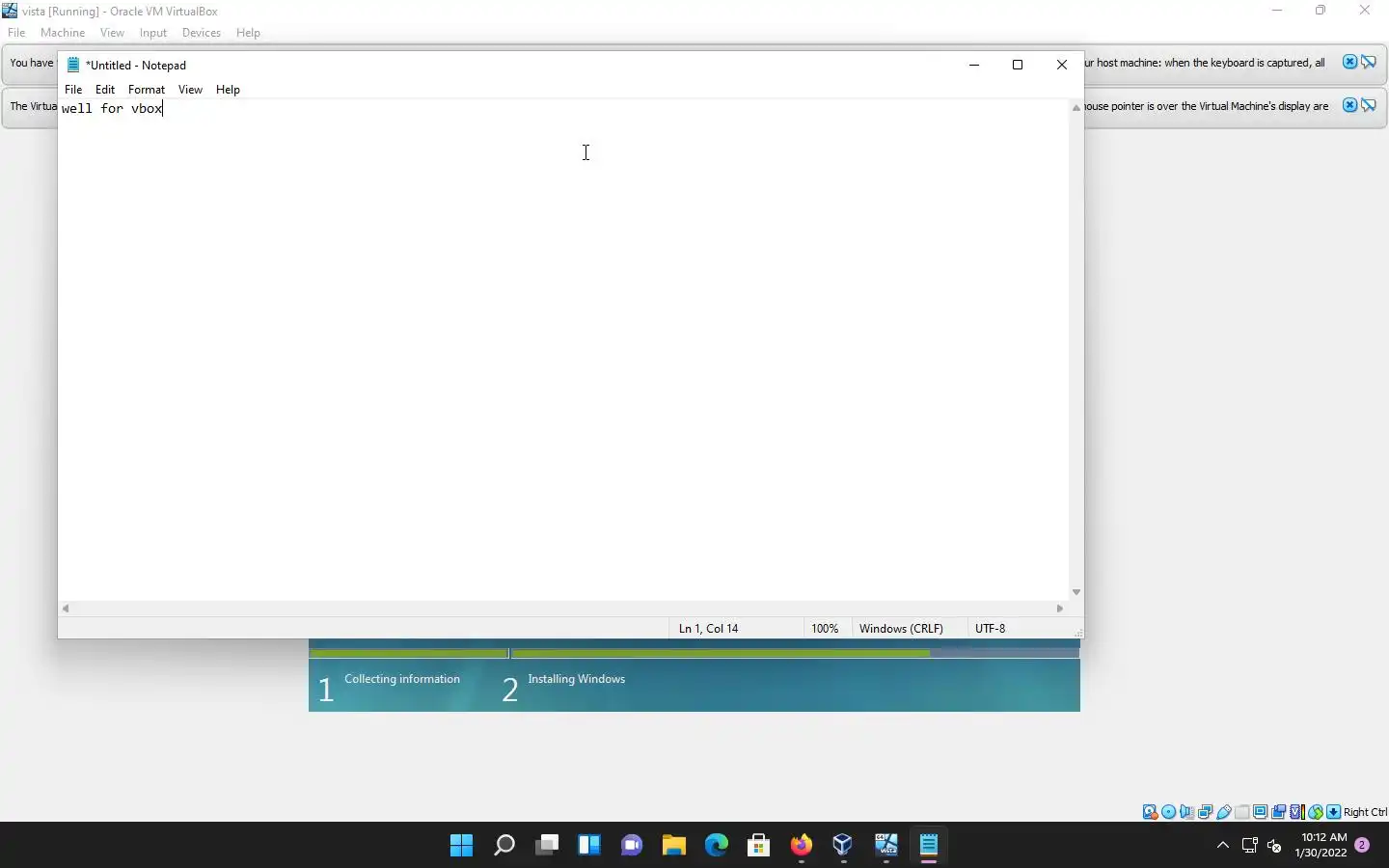Screen dimensions: 1389x868
Task: Open the Widgets panel from the taskbar
Action: pyautogui.click(x=589, y=846)
